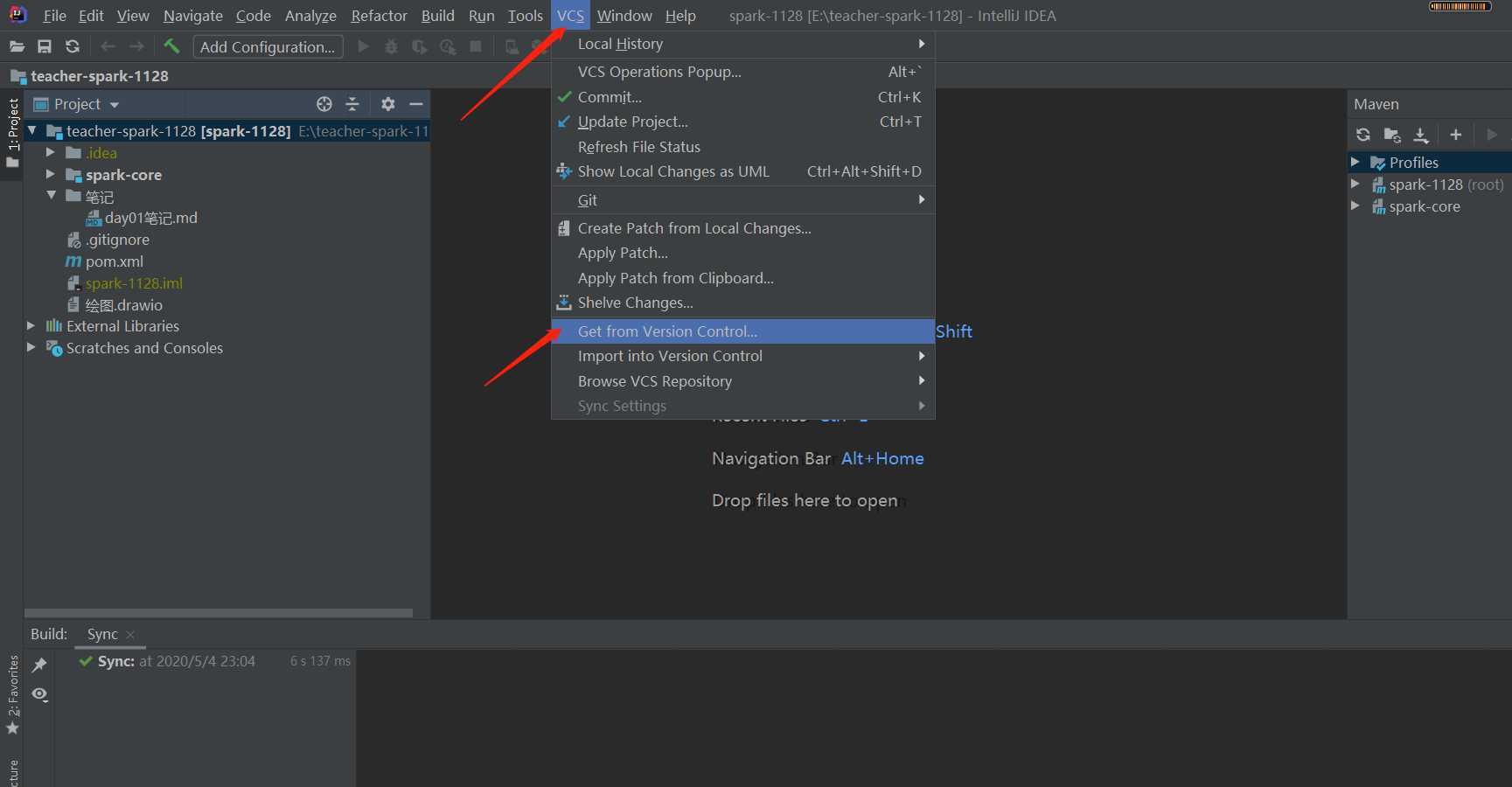
Task: Toggle the eye view icon in Build panel
Action: [39, 694]
